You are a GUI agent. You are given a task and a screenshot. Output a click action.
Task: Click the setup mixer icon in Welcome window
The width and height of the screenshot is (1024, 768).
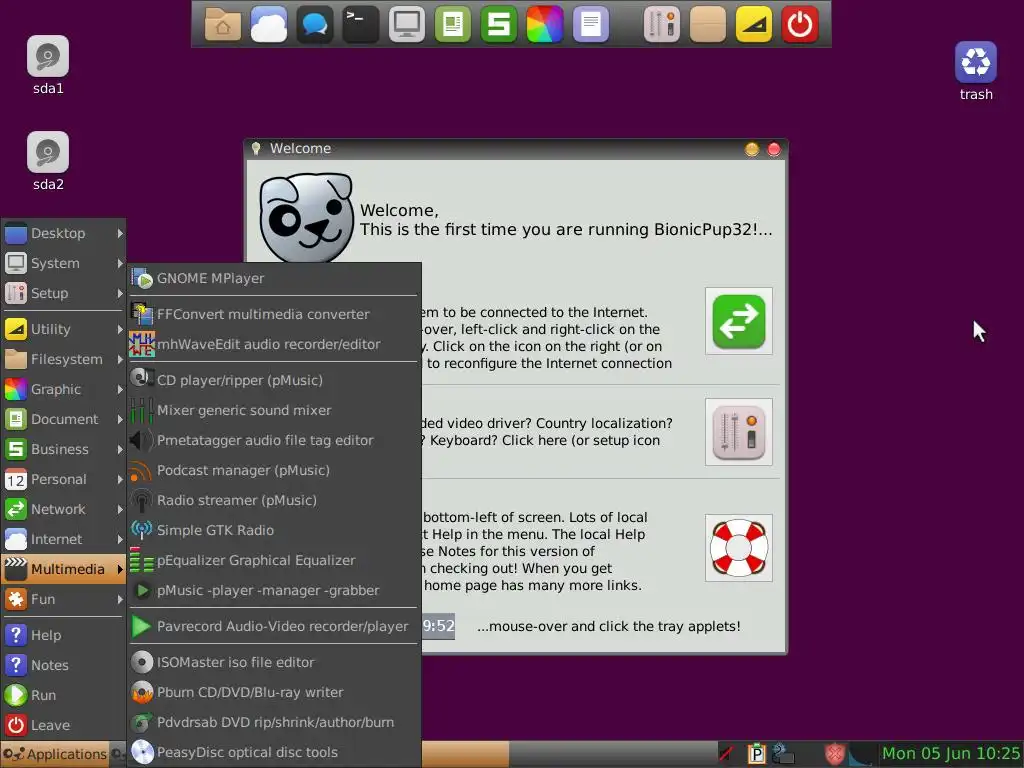click(x=739, y=432)
